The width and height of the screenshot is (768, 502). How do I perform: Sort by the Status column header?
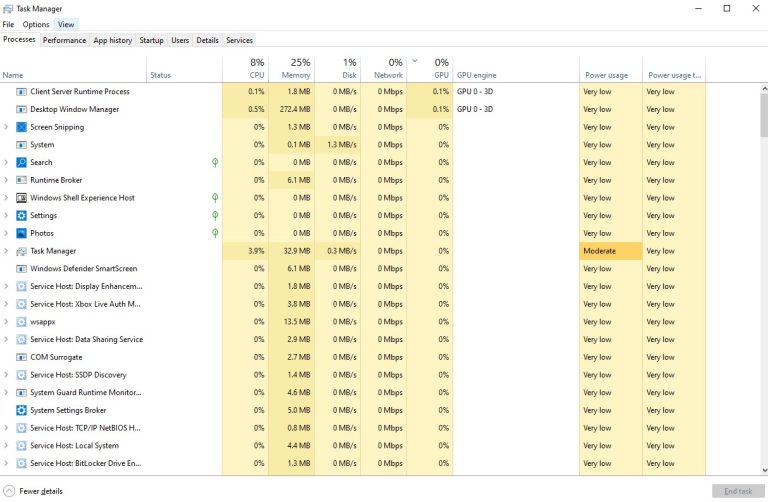tap(184, 70)
